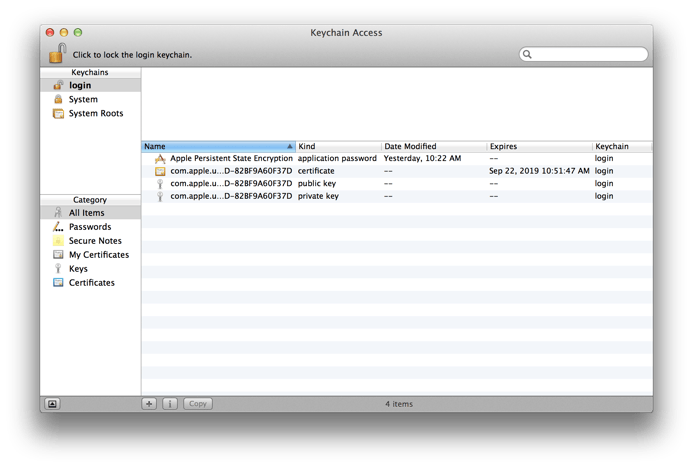Click the Keys category icon

pyautogui.click(x=58, y=268)
